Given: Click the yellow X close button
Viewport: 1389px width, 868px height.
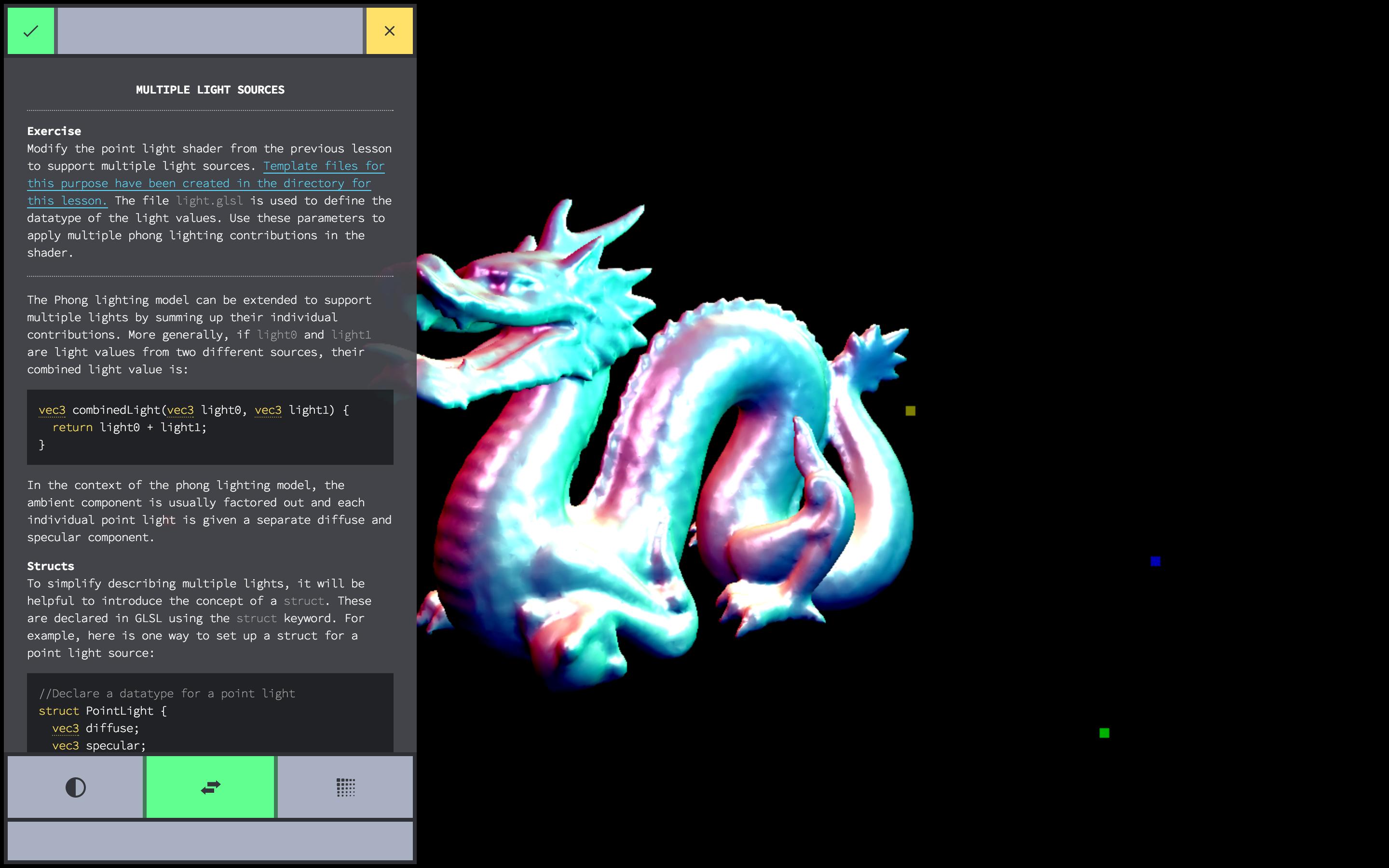Looking at the screenshot, I should (389, 31).
